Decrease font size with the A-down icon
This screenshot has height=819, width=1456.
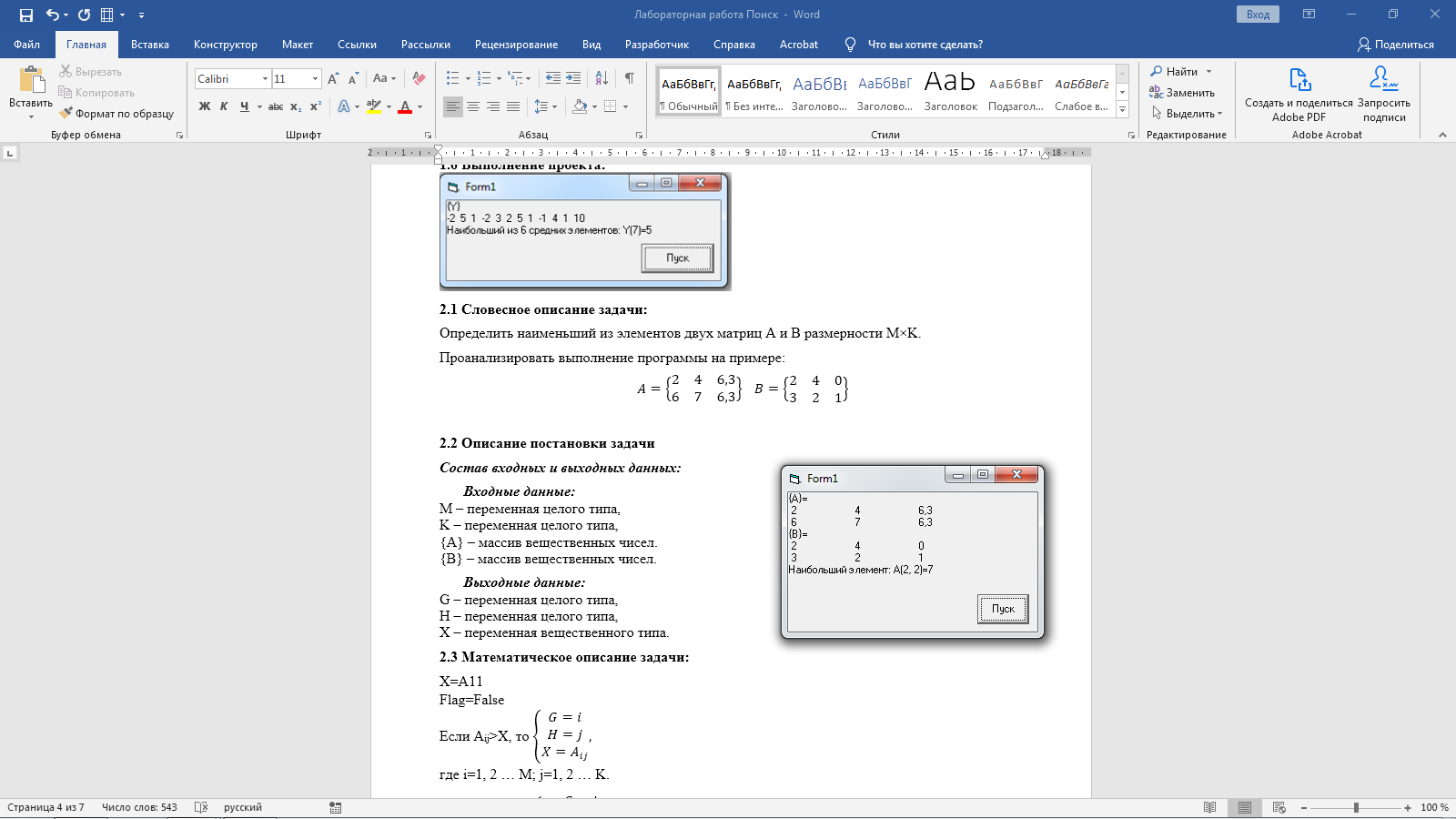[353, 79]
